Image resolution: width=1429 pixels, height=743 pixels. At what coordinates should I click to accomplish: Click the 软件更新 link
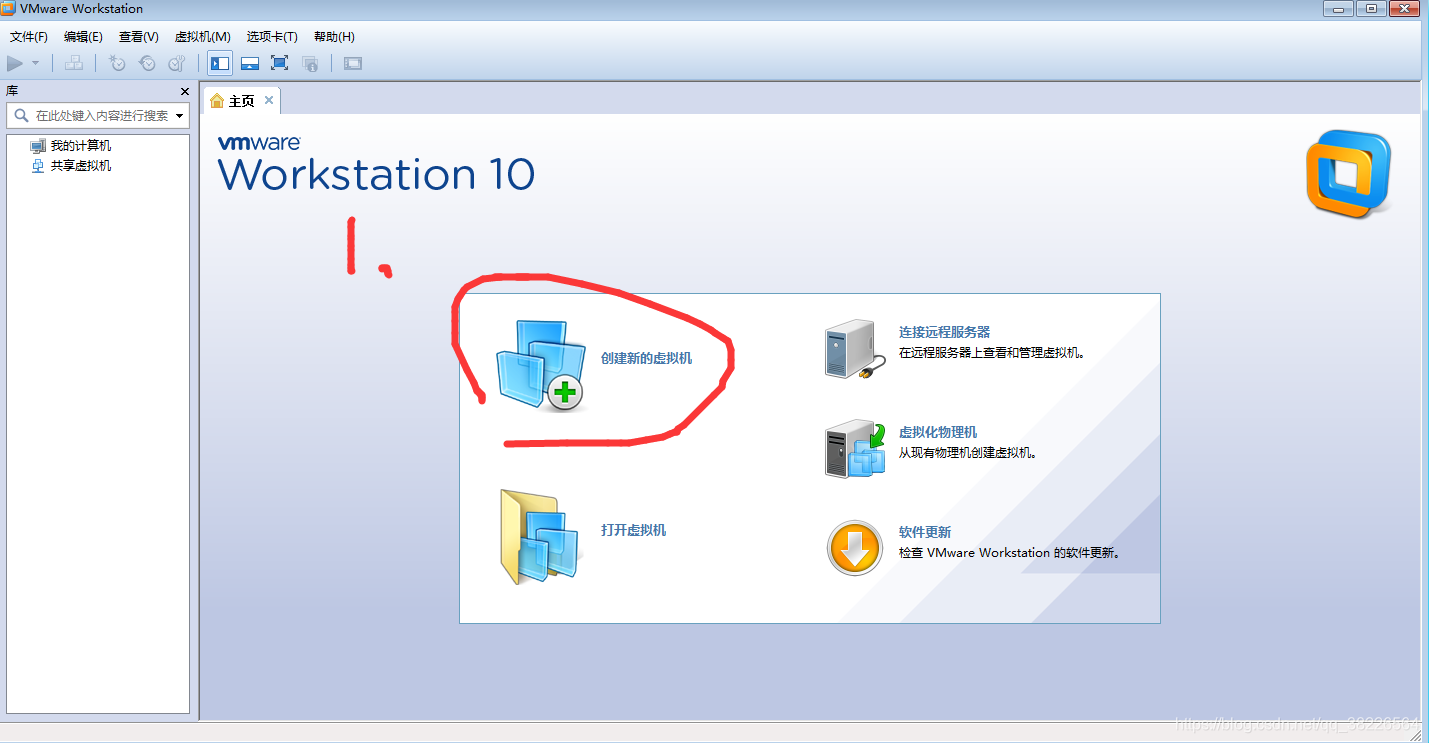point(925,532)
